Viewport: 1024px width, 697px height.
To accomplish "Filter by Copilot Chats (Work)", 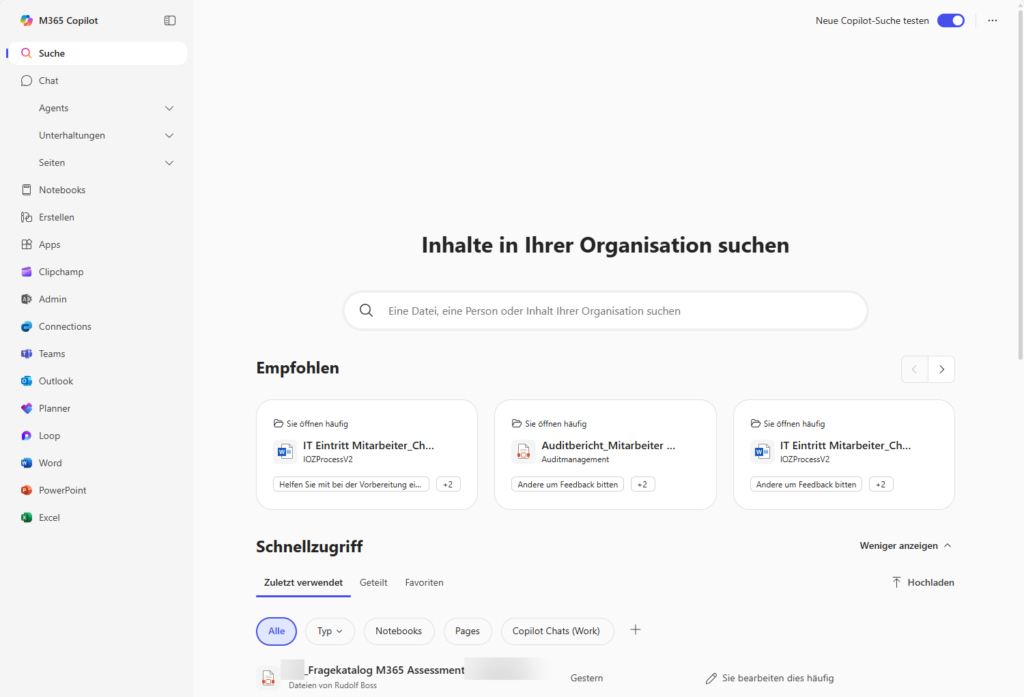I will tap(556, 631).
